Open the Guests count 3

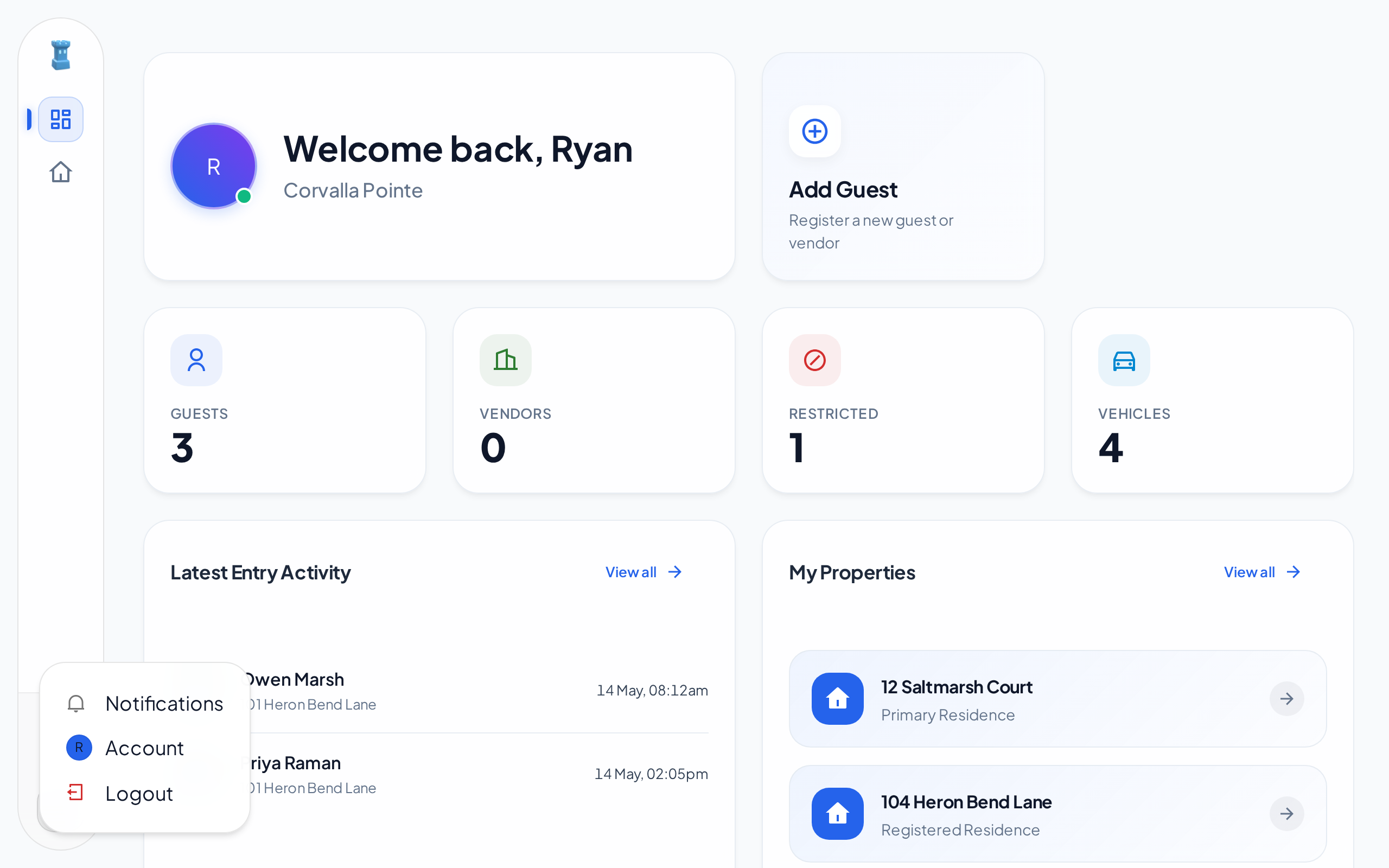182,448
